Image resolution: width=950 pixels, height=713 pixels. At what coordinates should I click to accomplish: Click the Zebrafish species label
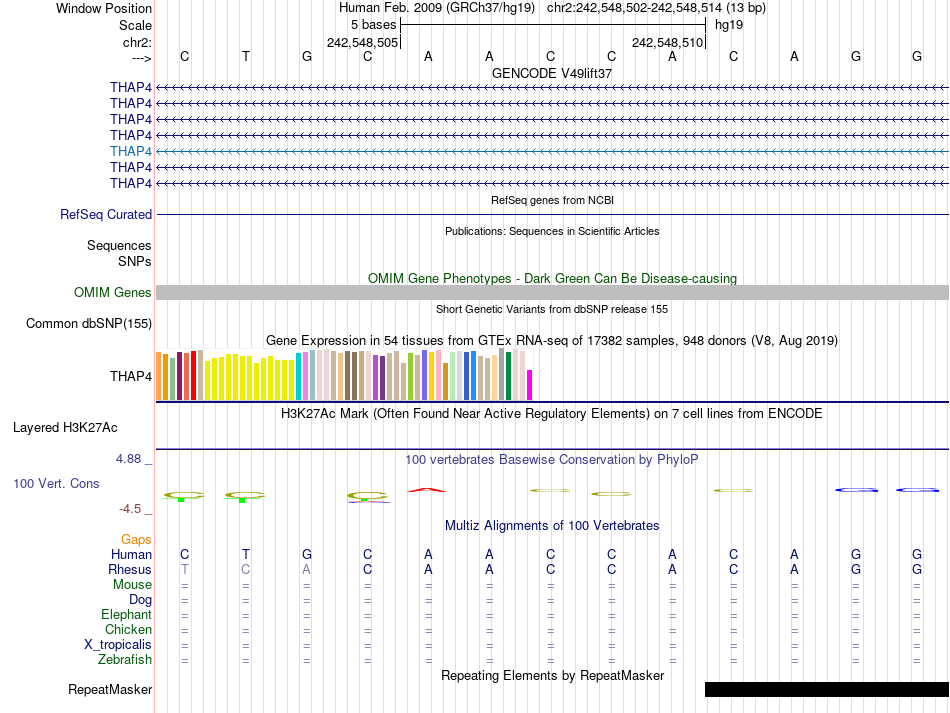point(125,659)
